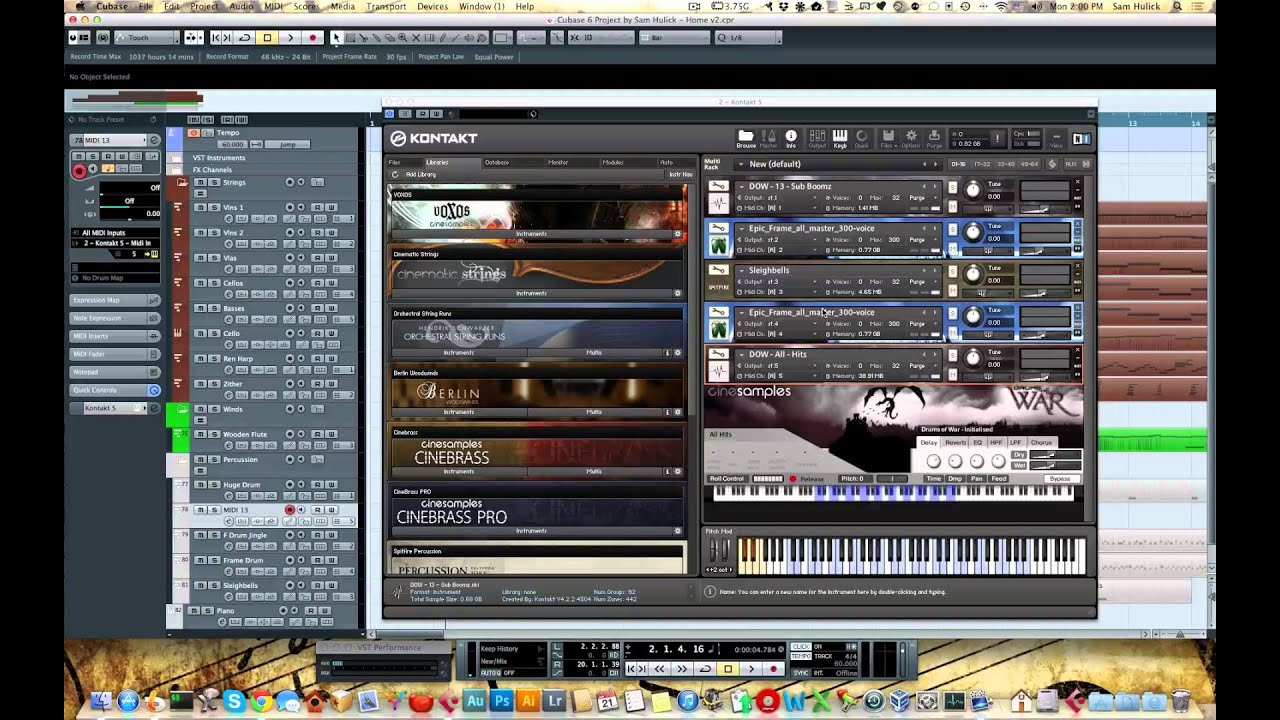The image size is (1280, 720).
Task: Click the Stop button in Cubase toolbar
Action: click(267, 38)
